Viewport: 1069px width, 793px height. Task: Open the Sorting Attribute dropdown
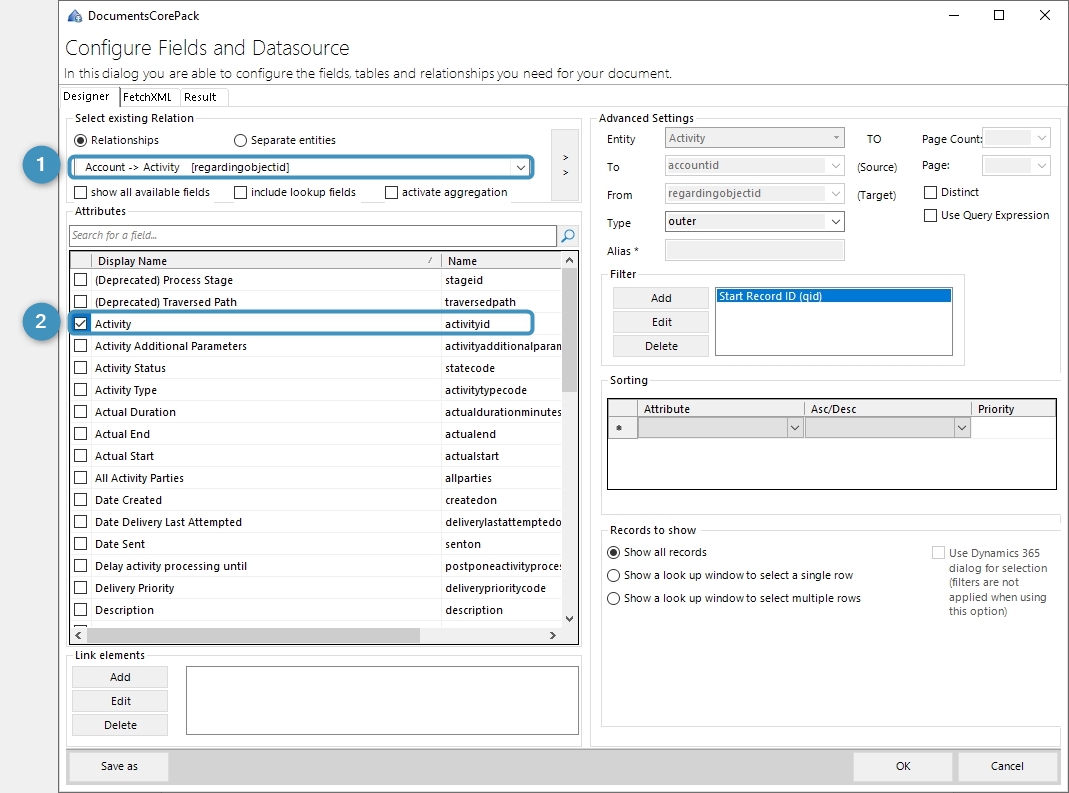(x=794, y=428)
